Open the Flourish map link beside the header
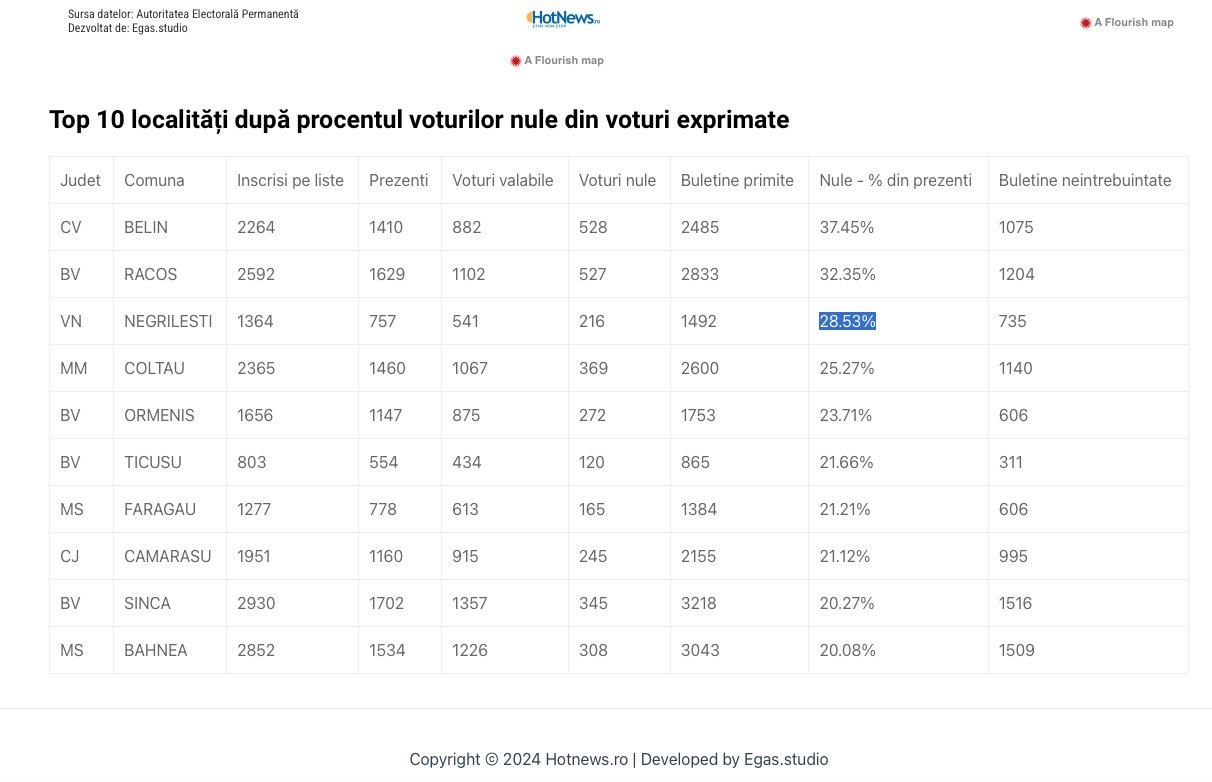This screenshot has width=1212, height=782. (1127, 22)
